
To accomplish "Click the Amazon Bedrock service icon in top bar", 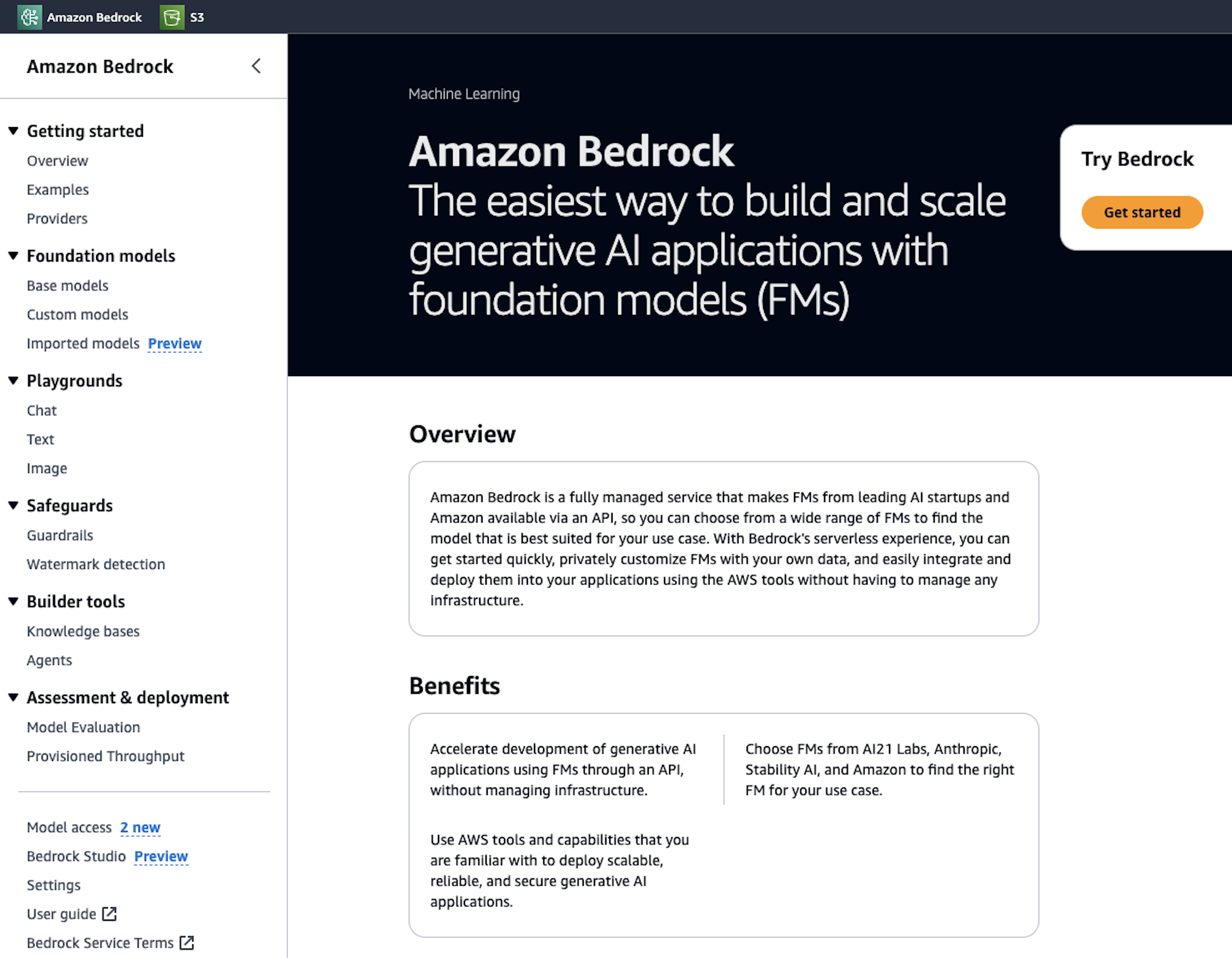I will point(29,17).
